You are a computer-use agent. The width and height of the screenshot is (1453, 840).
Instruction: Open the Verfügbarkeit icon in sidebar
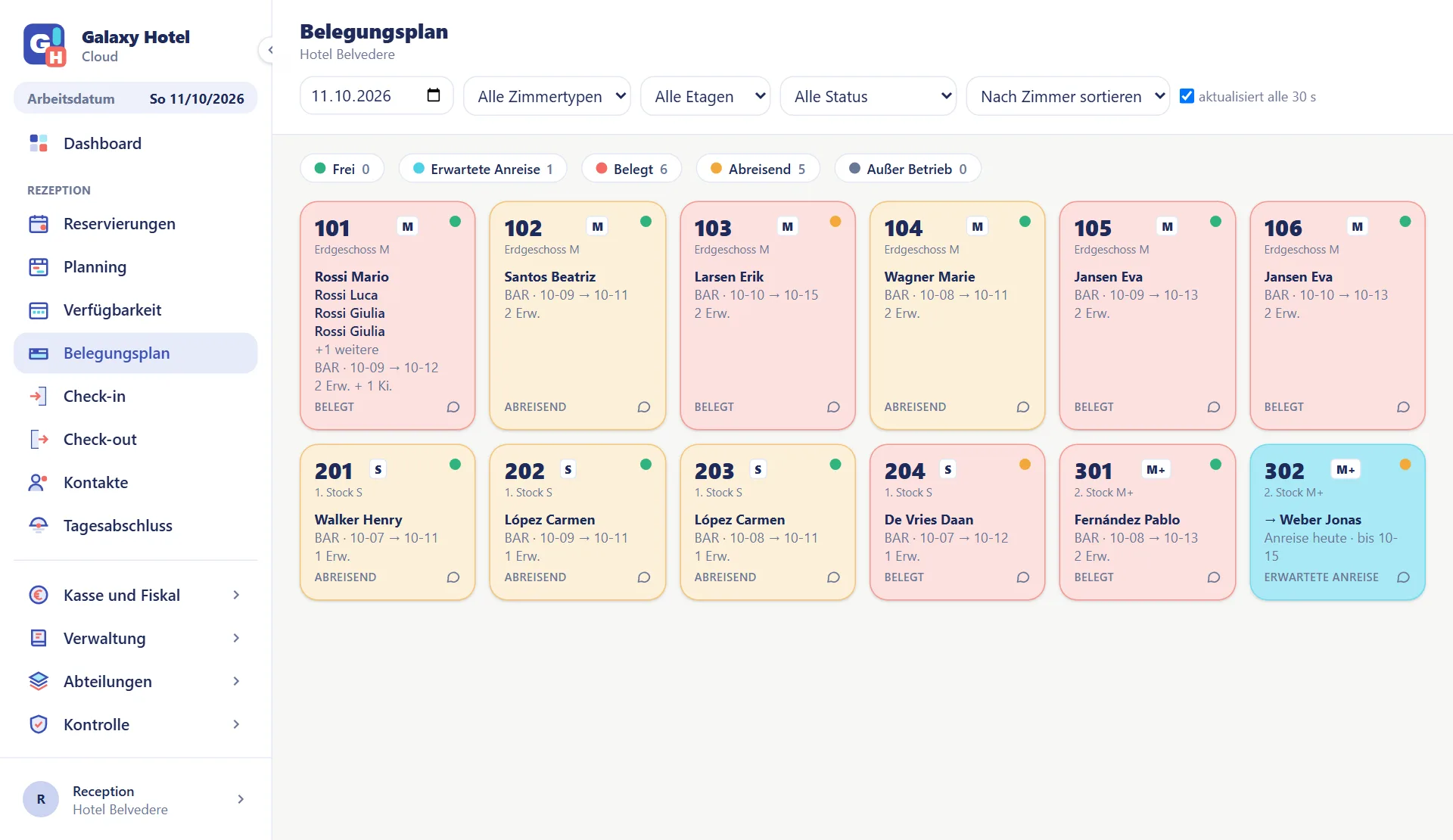[39, 310]
